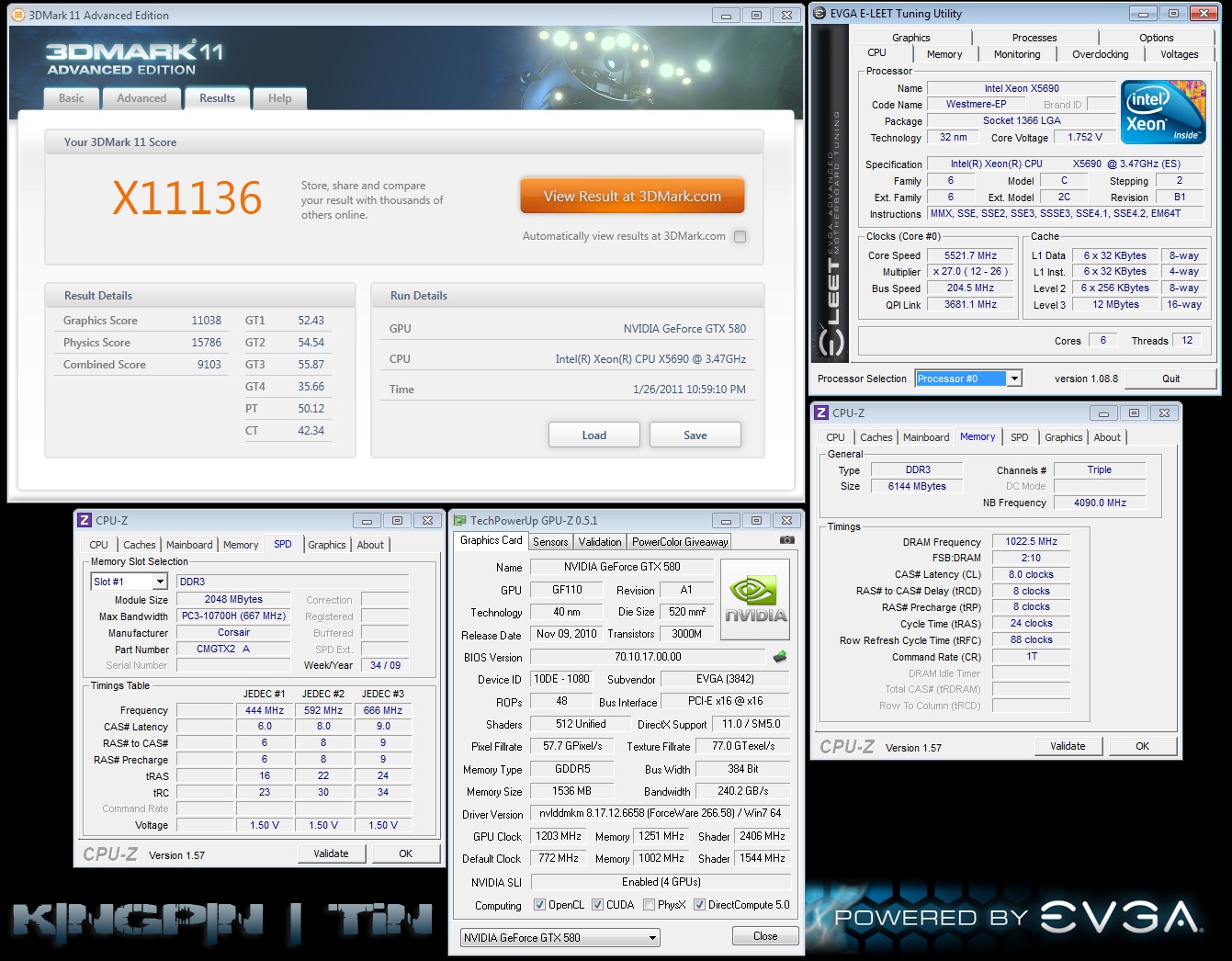Click the Intel Xeon logo in E-LEET
Viewport: 1232px width, 961px height.
coord(1163,112)
